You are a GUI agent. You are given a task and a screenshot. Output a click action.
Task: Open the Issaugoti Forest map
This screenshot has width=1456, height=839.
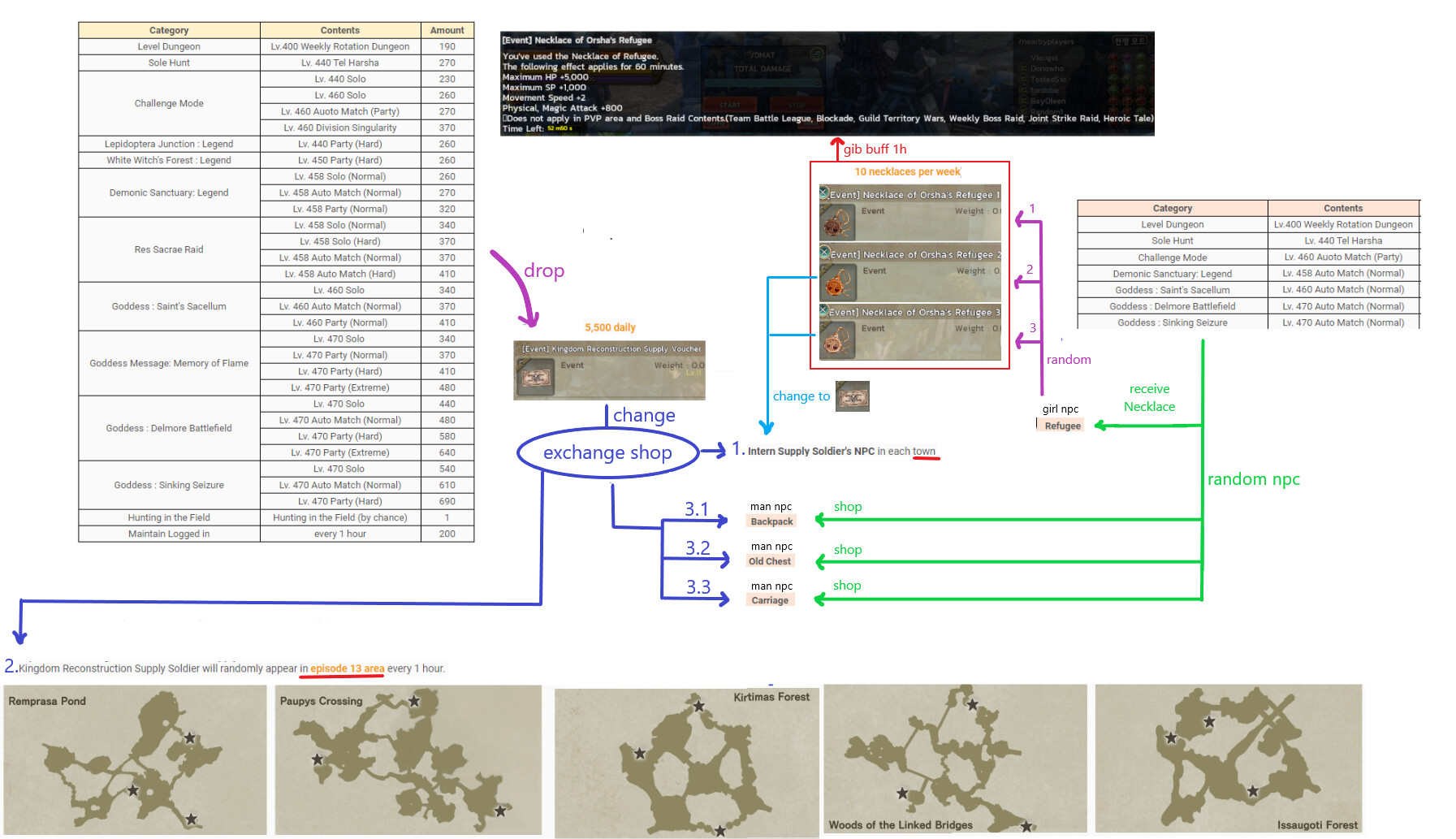click(1228, 759)
